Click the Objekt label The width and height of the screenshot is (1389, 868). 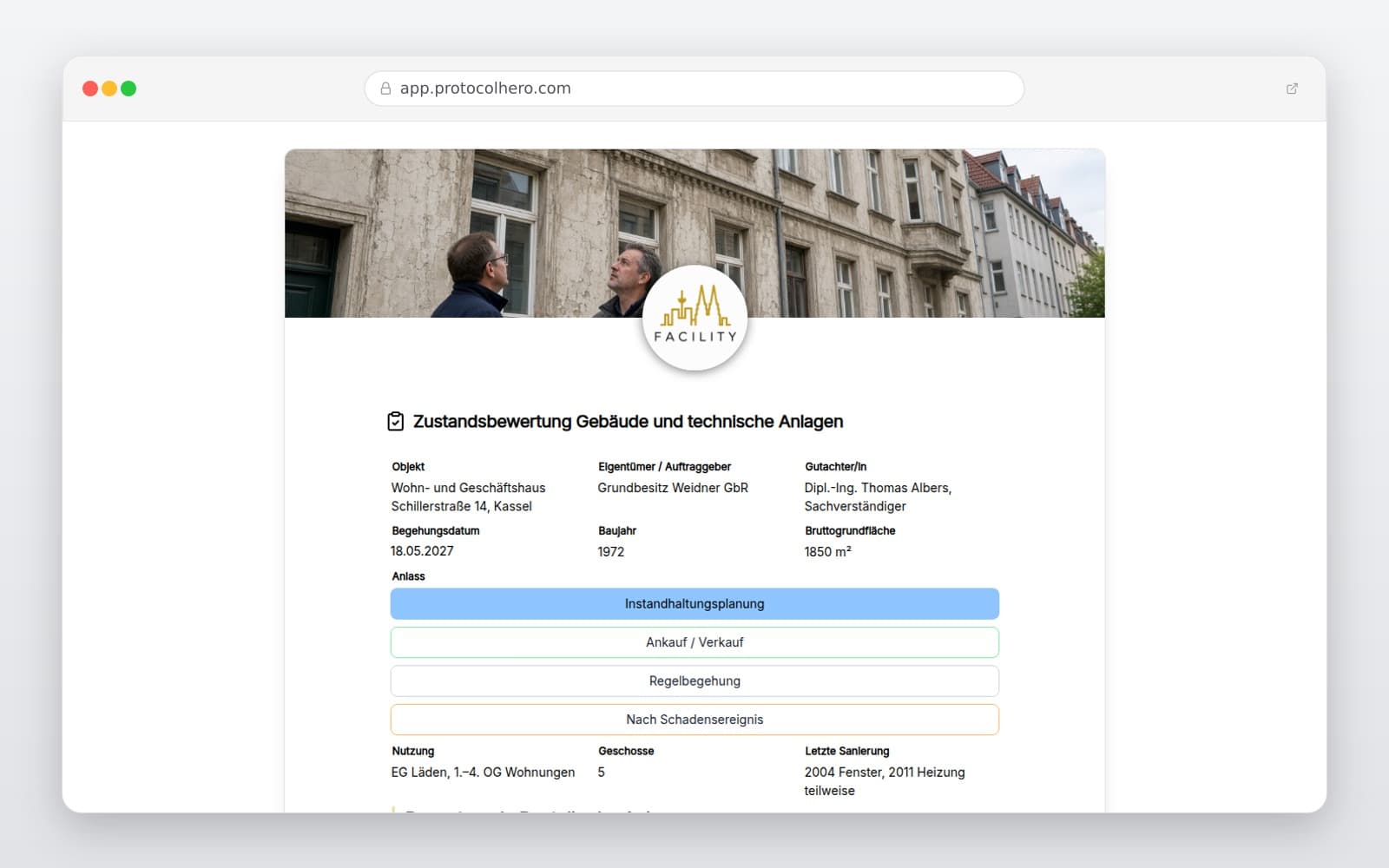point(408,467)
